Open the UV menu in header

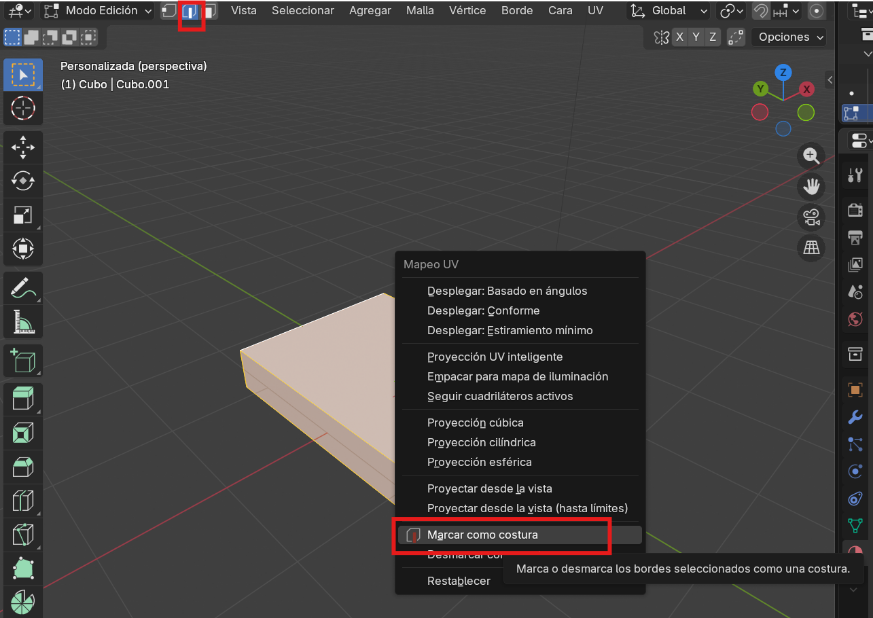click(x=595, y=11)
